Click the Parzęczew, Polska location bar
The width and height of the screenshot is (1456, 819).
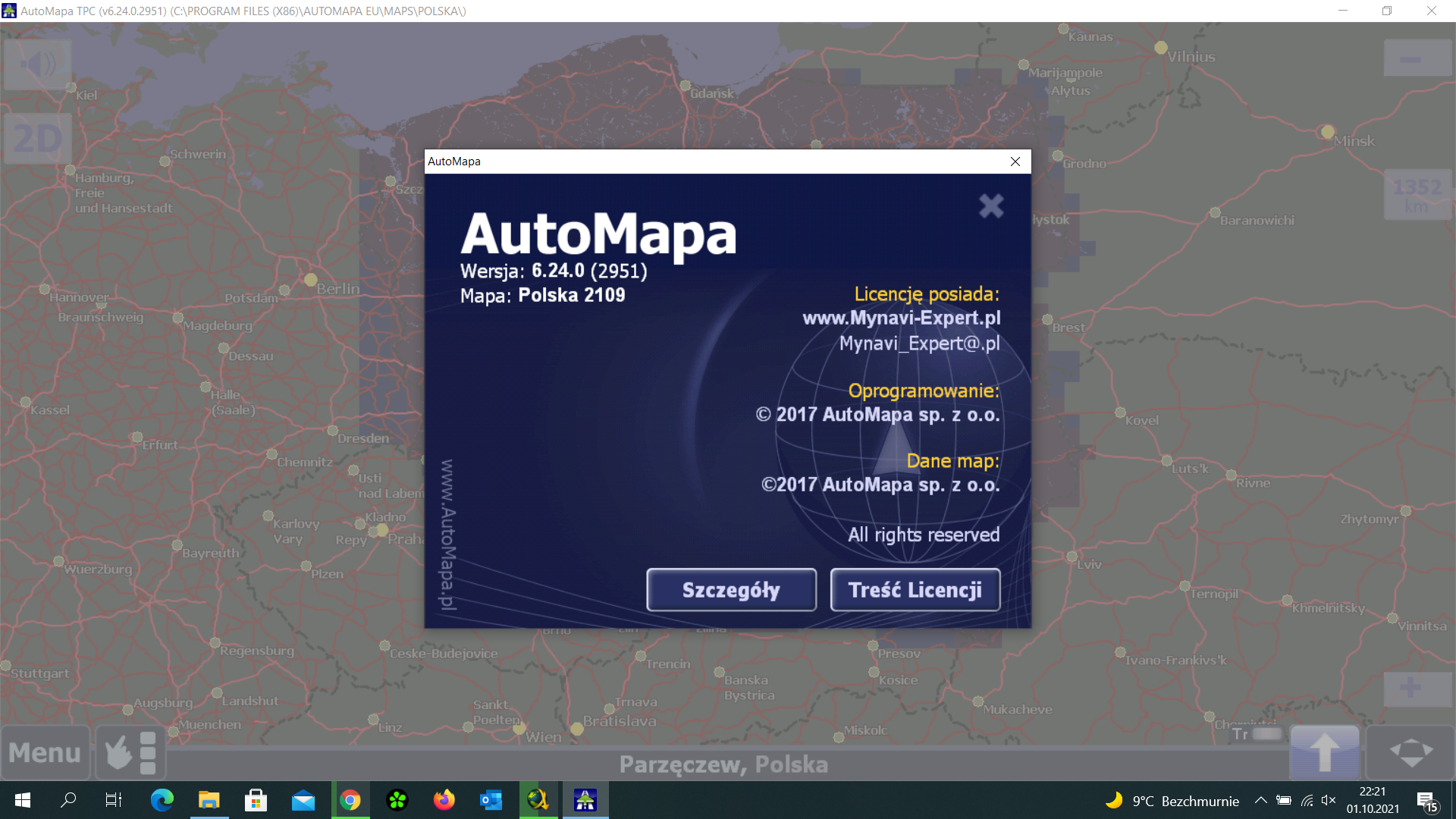(723, 764)
